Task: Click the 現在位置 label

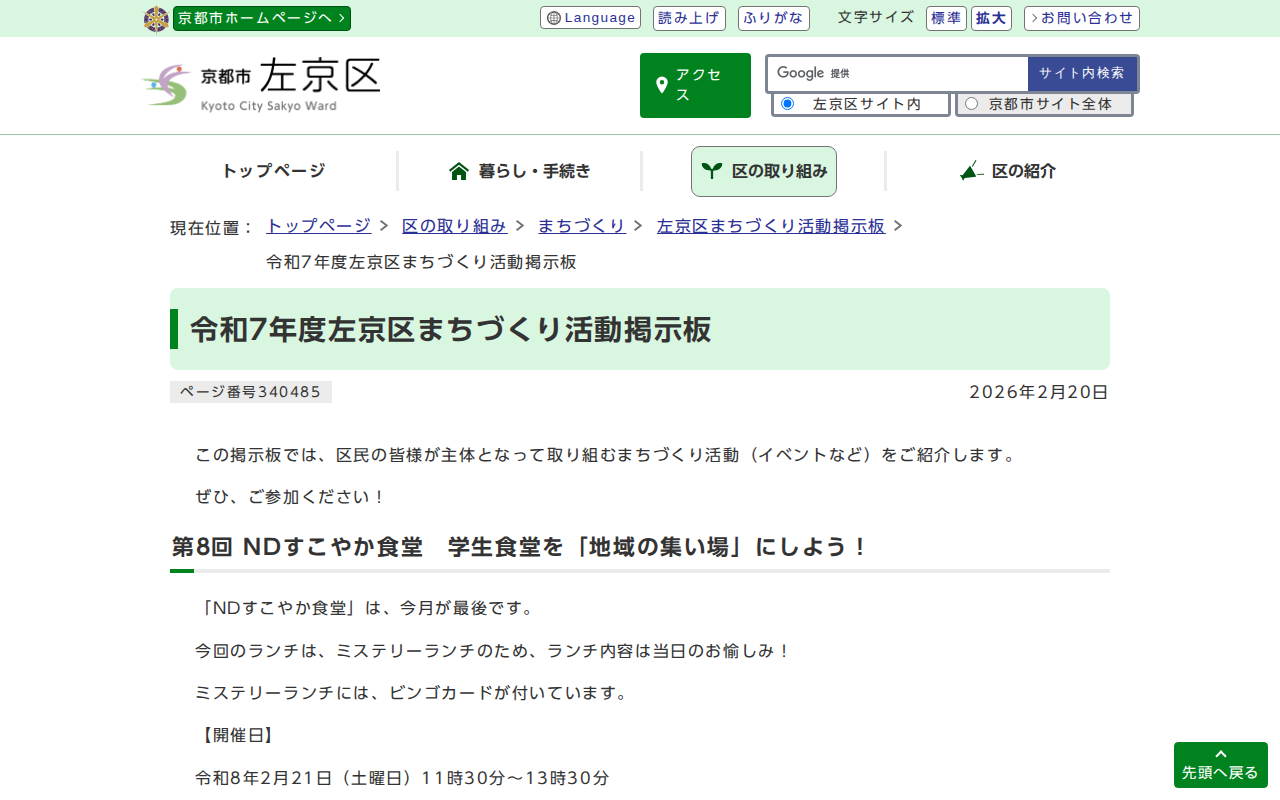Action: [212, 228]
